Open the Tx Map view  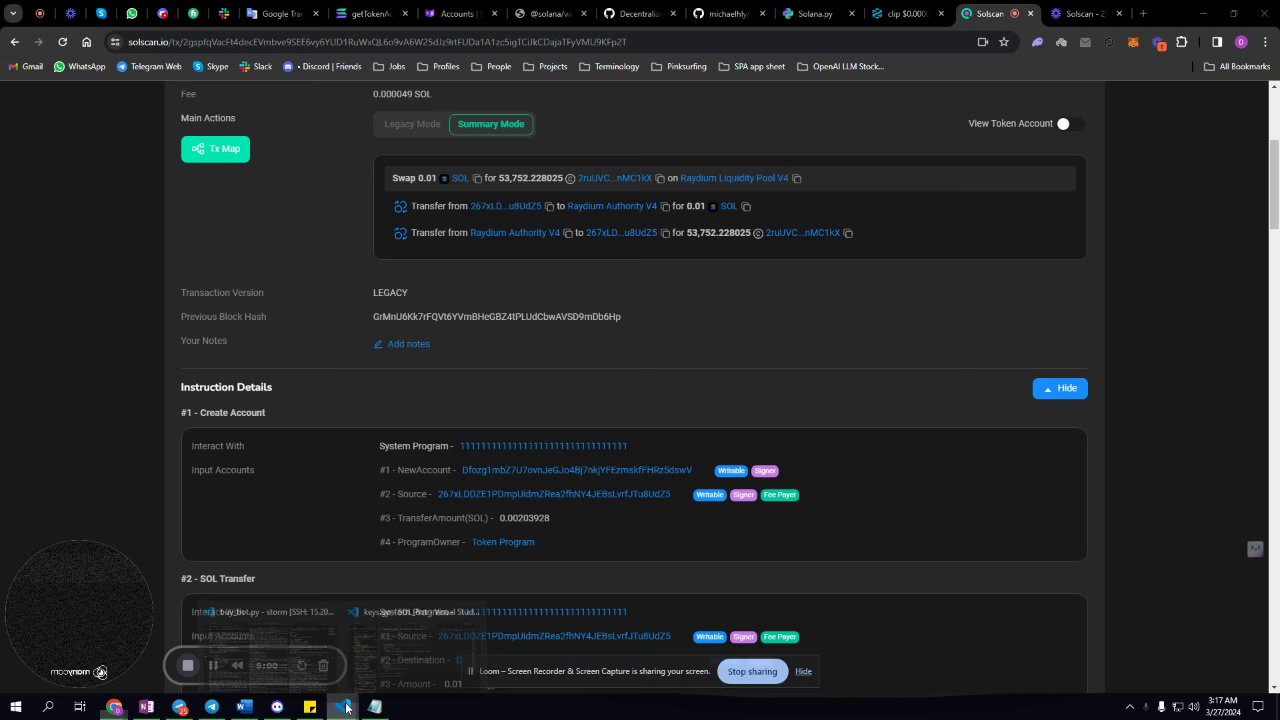point(215,149)
